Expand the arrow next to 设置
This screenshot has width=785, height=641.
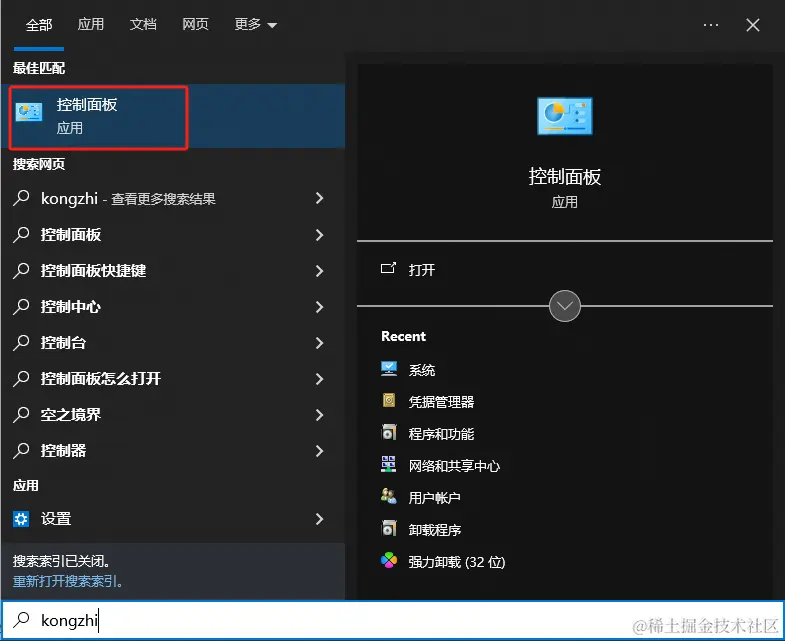pyautogui.click(x=319, y=519)
